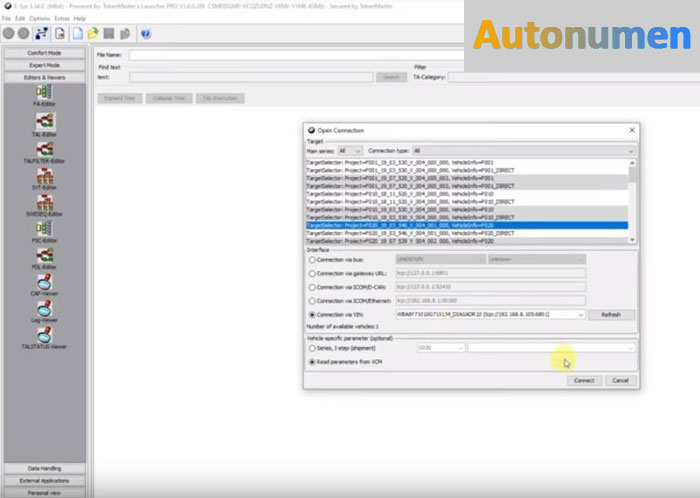Viewport: 700px width, 498px height.
Task: Click the target list scrollbar thumb
Action: [x=632, y=174]
